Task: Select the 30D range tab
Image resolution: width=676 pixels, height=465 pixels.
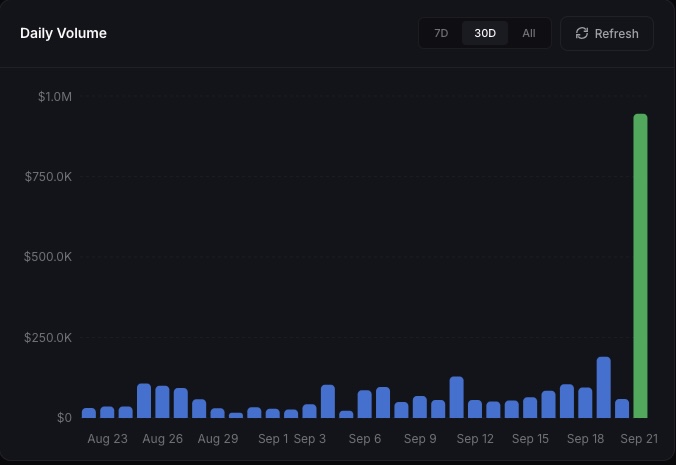Action: coord(485,33)
